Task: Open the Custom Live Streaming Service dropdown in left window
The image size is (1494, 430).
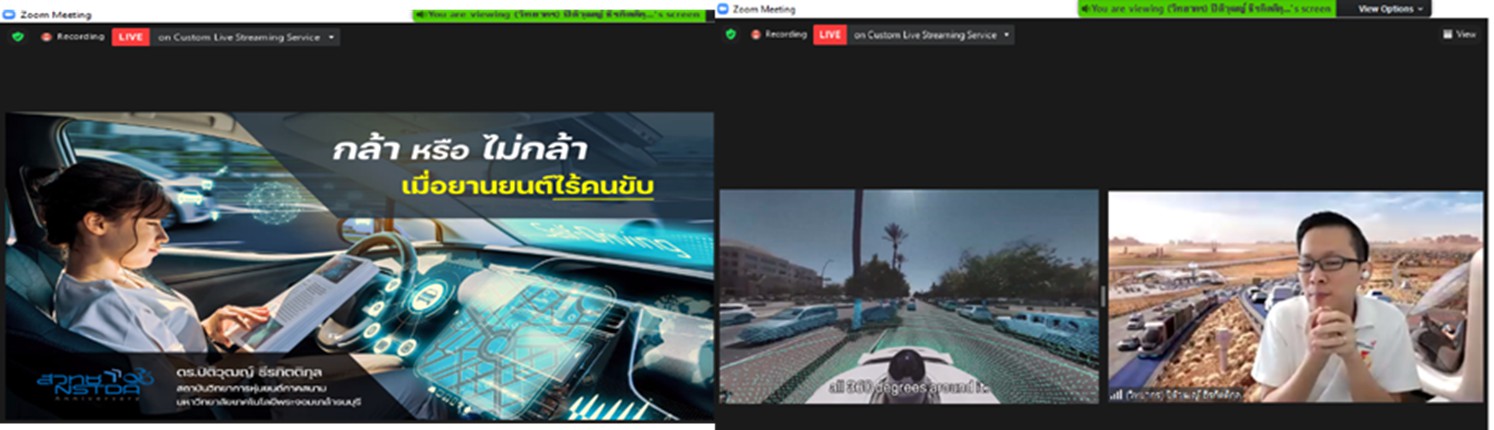Action: [246, 37]
